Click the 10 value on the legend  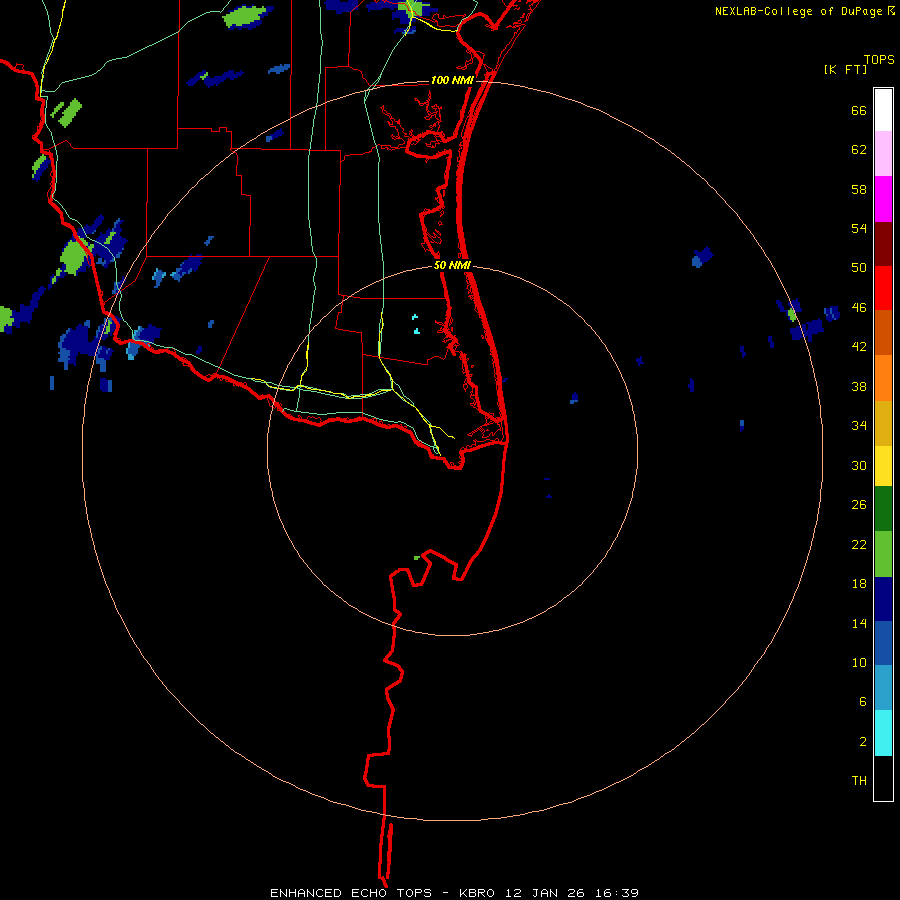[x=859, y=662]
